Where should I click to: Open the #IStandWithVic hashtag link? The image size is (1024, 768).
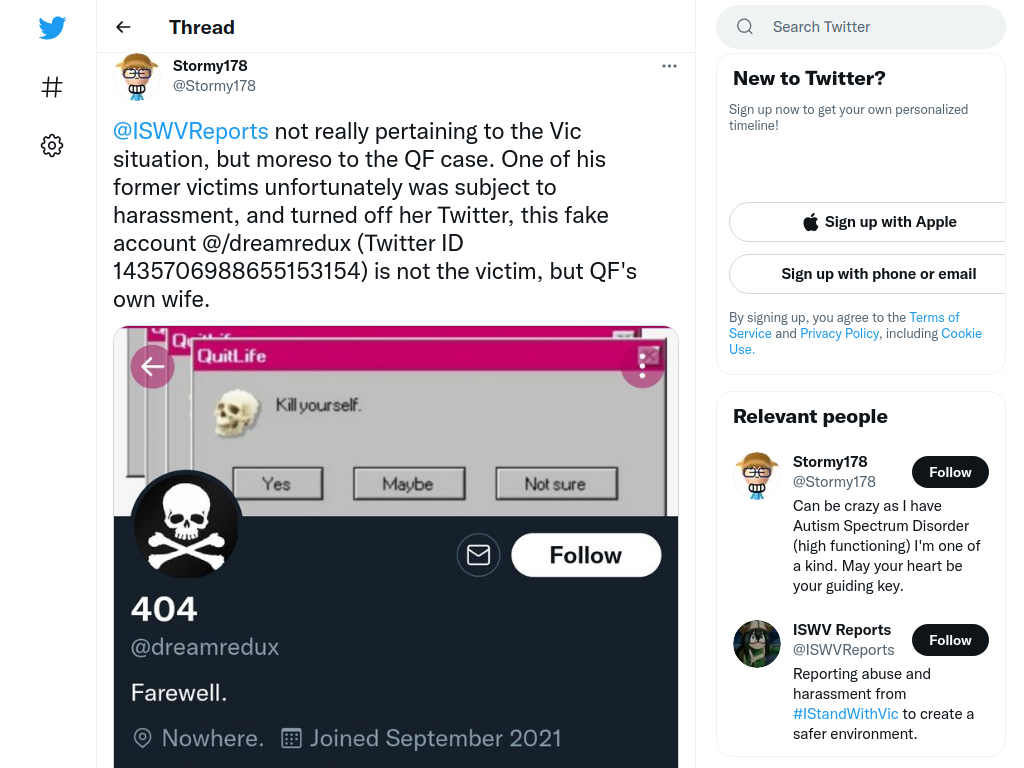846,714
